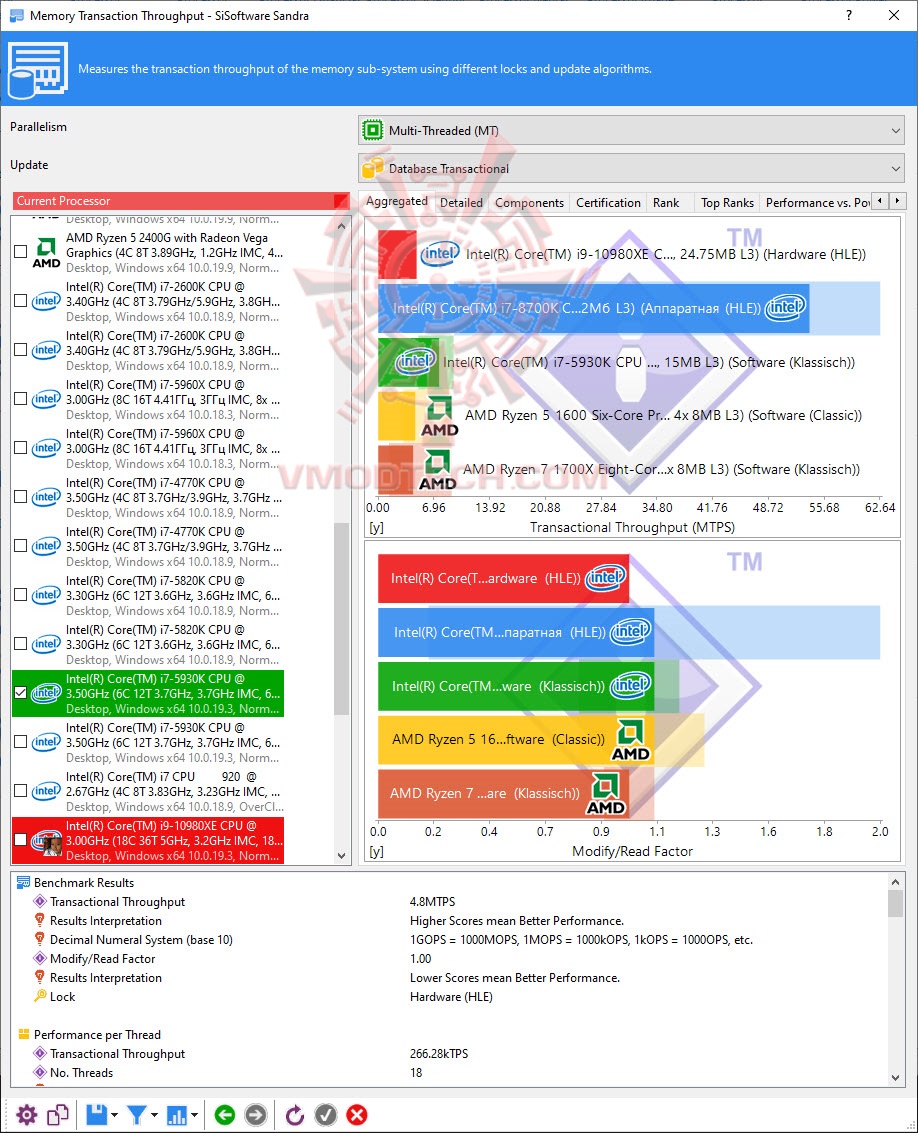Select the 266.28kTPS per-thread value
This screenshot has width=918, height=1133.
click(x=439, y=1054)
